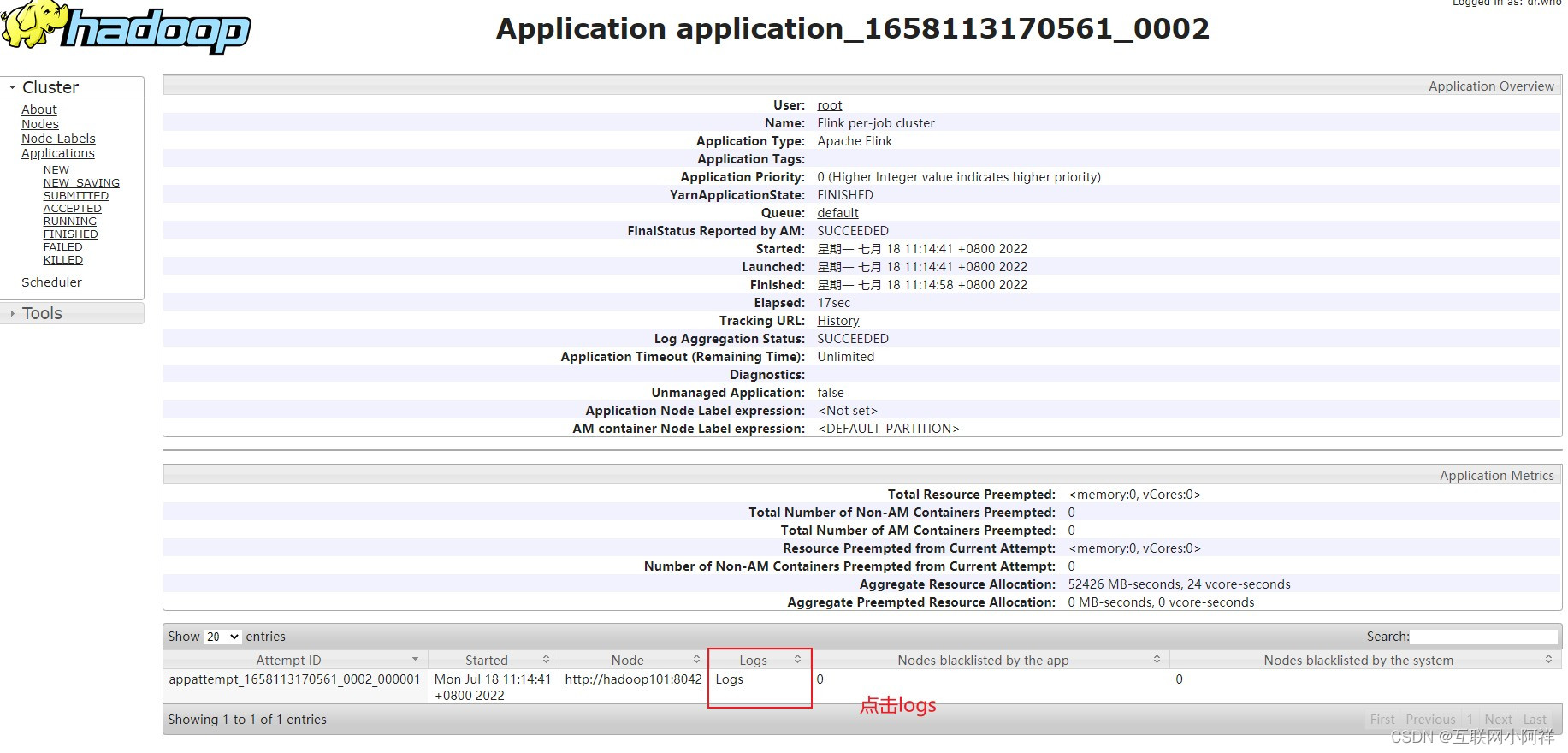Screen dimensions: 1568x753
Task: Show FAILED applications
Action: pos(63,247)
